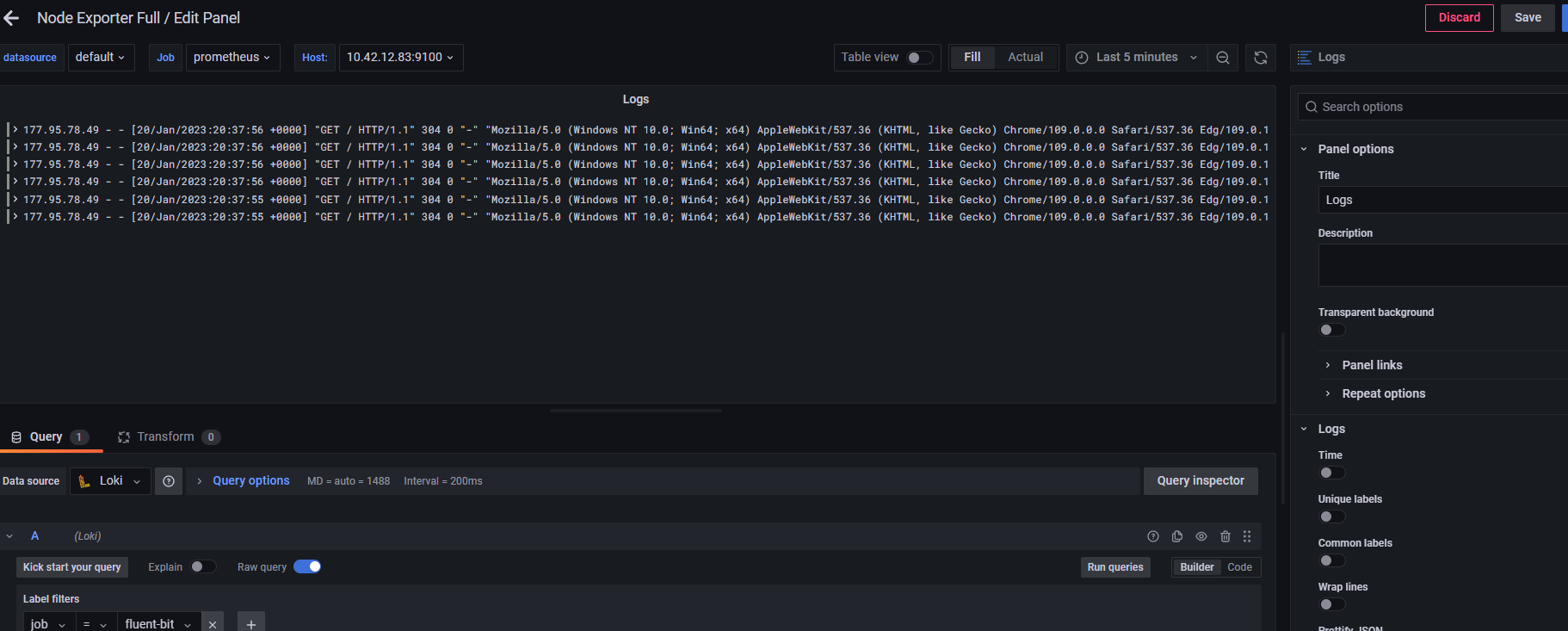Click the Save button

coord(1528,18)
